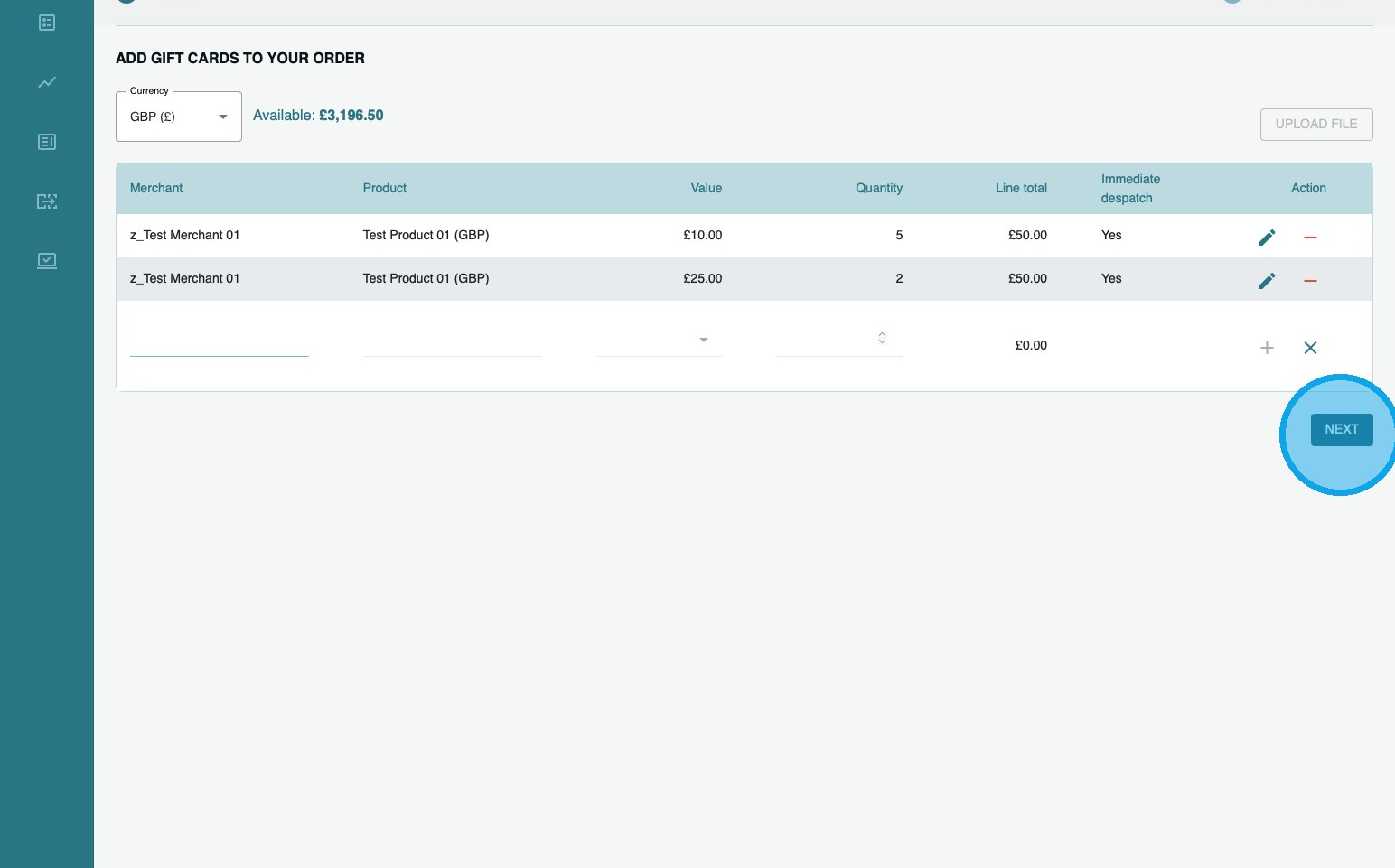The image size is (1395, 868).
Task: Click the quantity 5 cell
Action: coord(899,235)
